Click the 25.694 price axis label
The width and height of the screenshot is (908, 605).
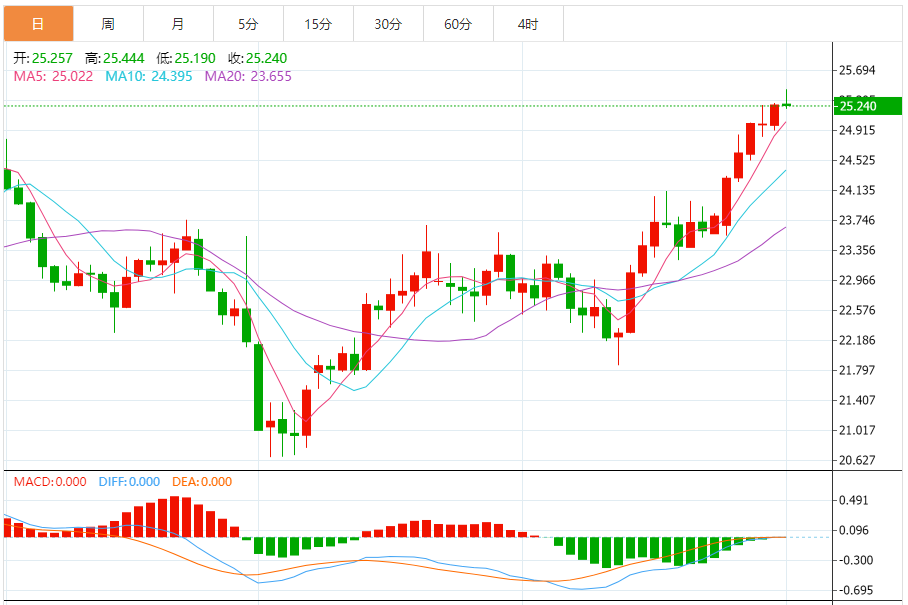pyautogui.click(x=857, y=71)
